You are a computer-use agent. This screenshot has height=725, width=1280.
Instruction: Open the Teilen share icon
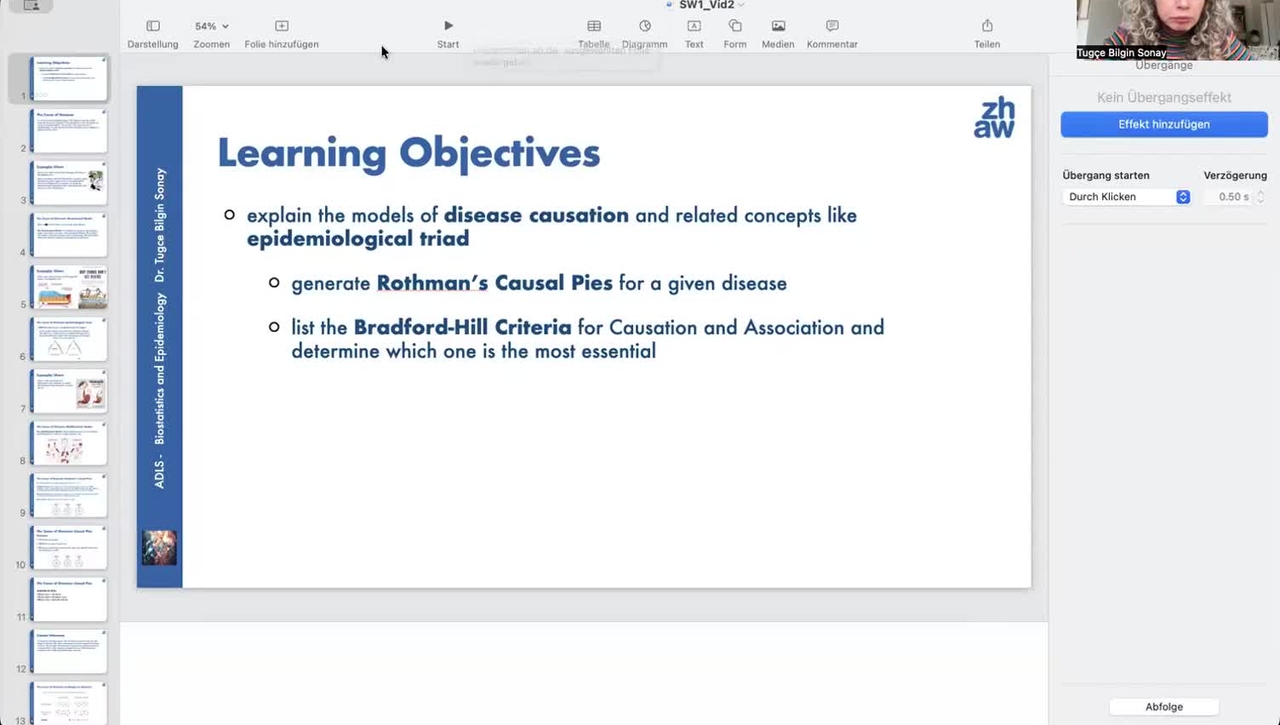pyautogui.click(x=987, y=26)
